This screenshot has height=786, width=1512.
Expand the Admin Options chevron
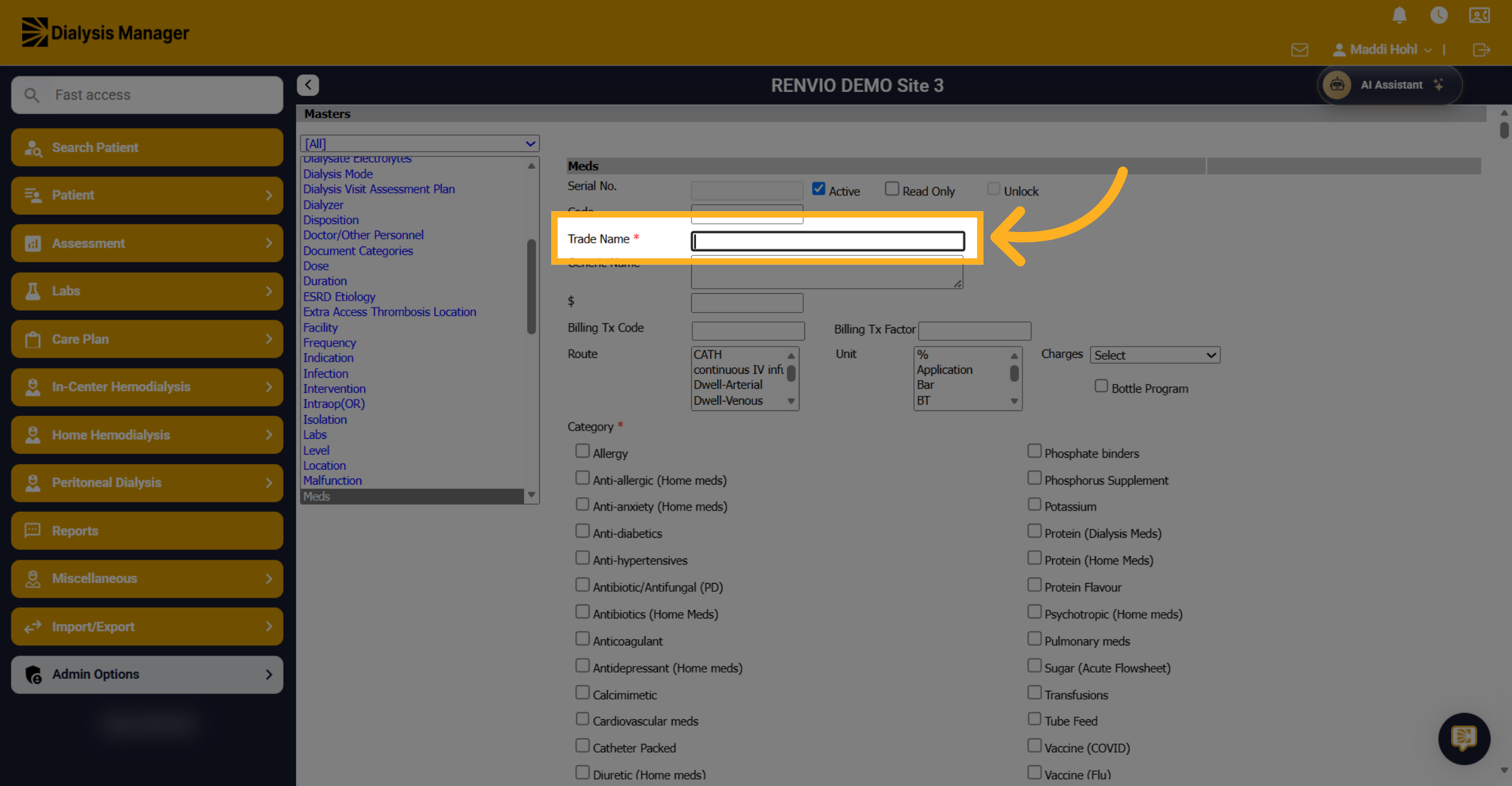pos(269,674)
